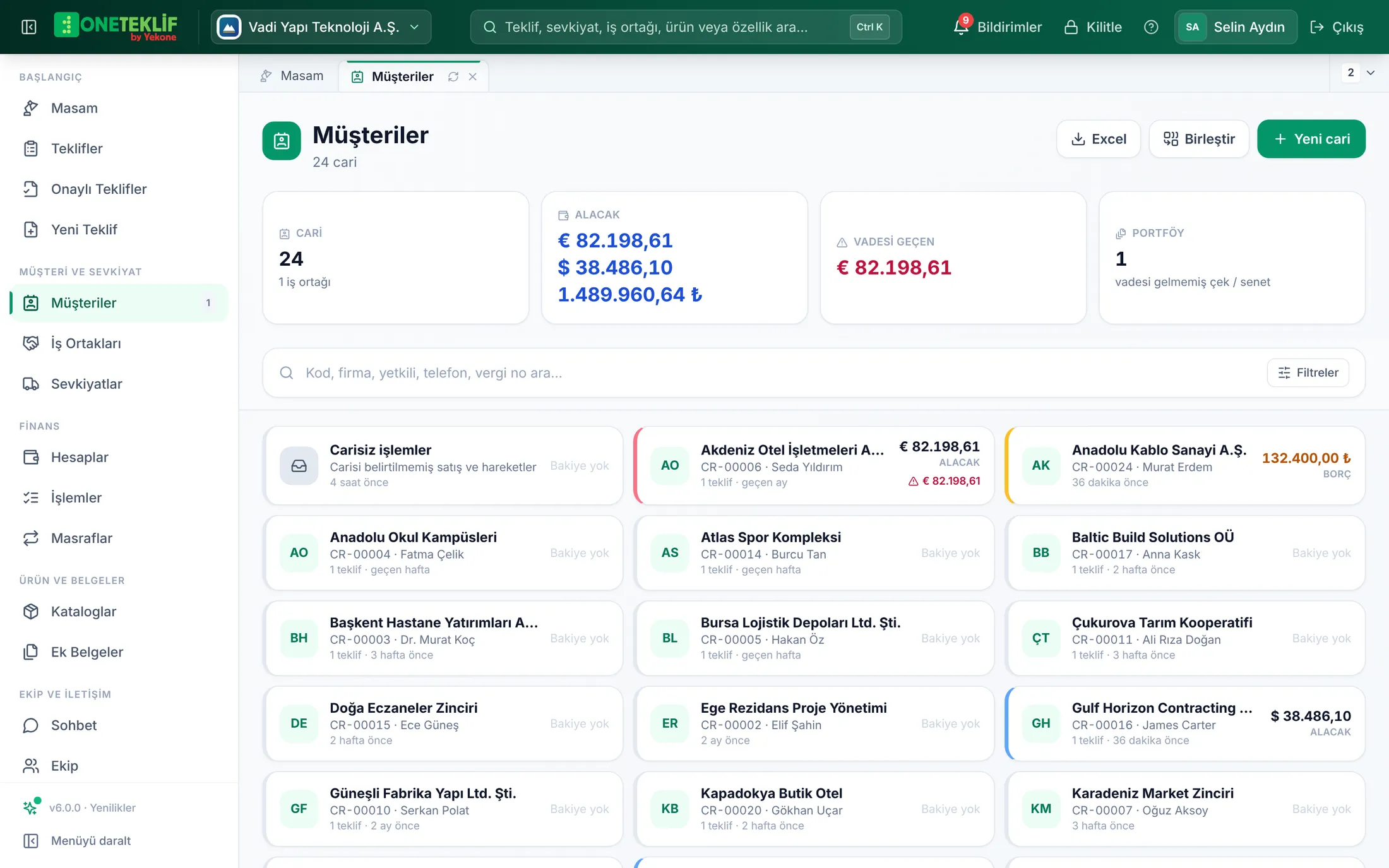Refresh the Müşteriler tab
This screenshot has width=1389, height=868.
453,76
